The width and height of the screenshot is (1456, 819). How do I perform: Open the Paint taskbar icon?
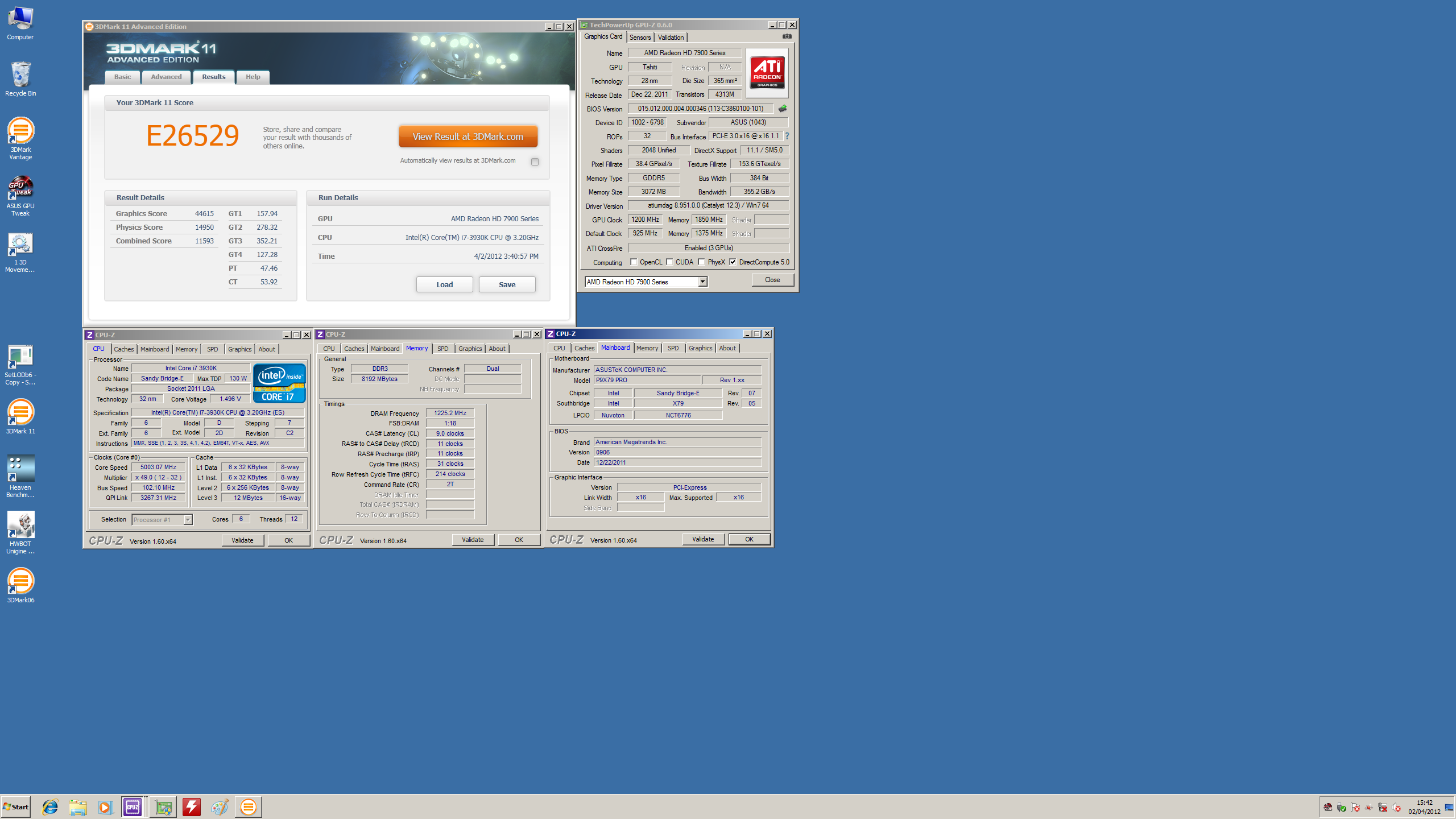coord(220,807)
